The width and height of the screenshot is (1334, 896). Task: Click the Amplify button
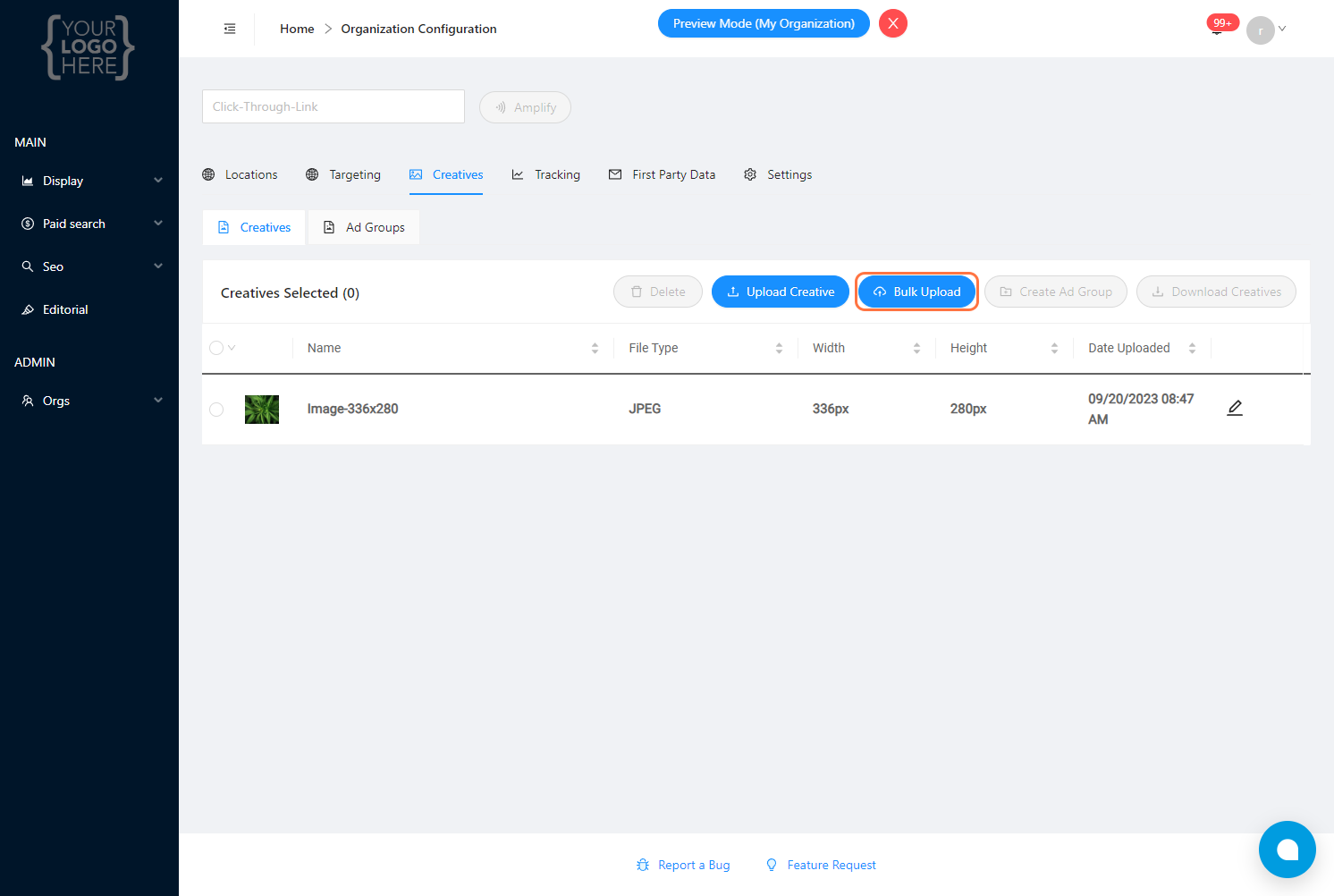point(525,107)
